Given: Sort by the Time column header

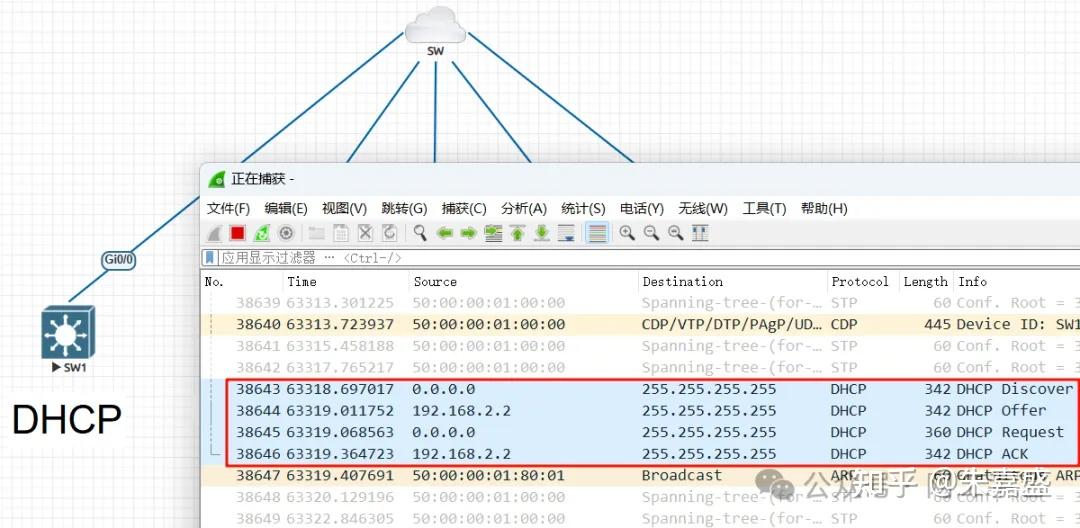Looking at the screenshot, I should (346, 282).
